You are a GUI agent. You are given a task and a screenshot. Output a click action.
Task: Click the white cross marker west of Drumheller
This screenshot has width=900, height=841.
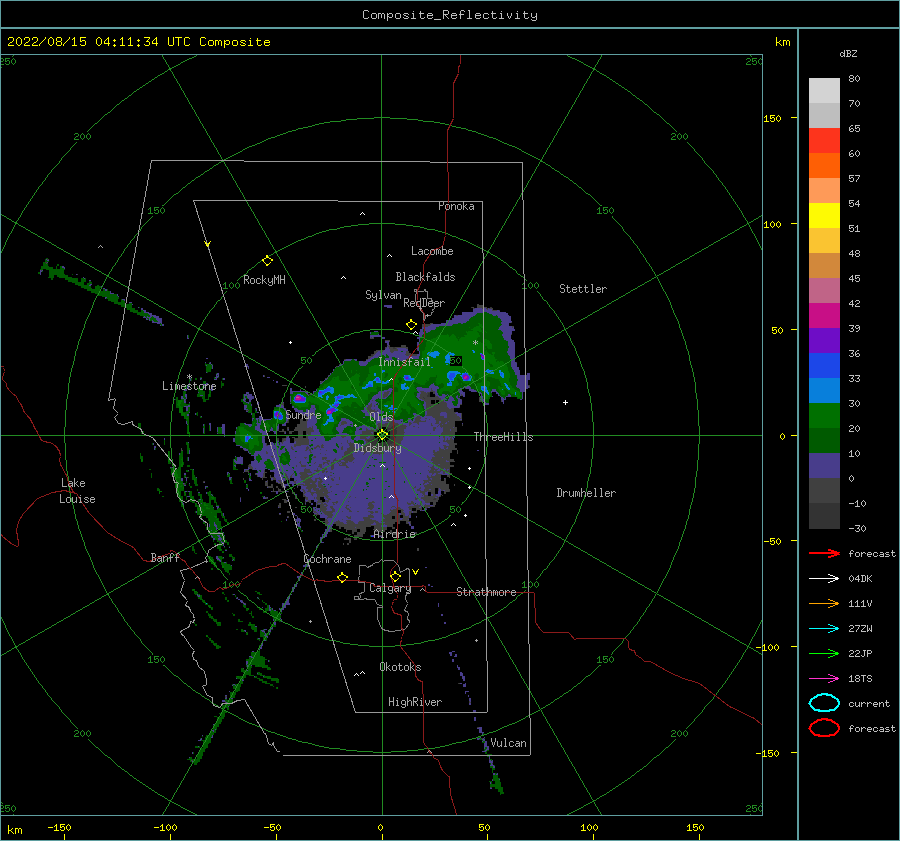tap(565, 402)
